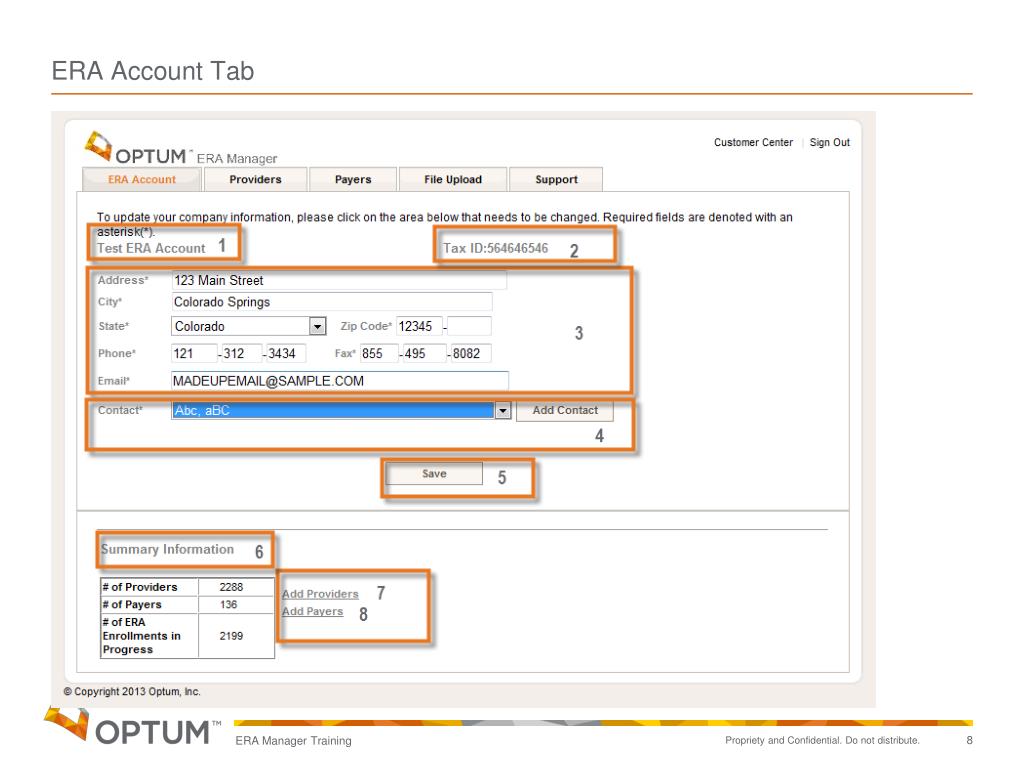
Task: Open the Customer Center link
Action: pos(753,142)
